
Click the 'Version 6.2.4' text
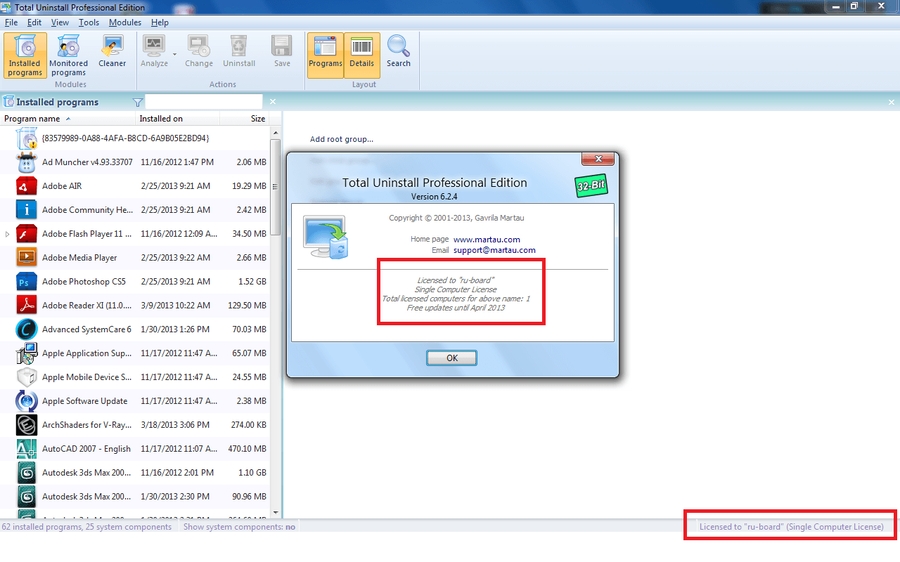click(x=434, y=196)
